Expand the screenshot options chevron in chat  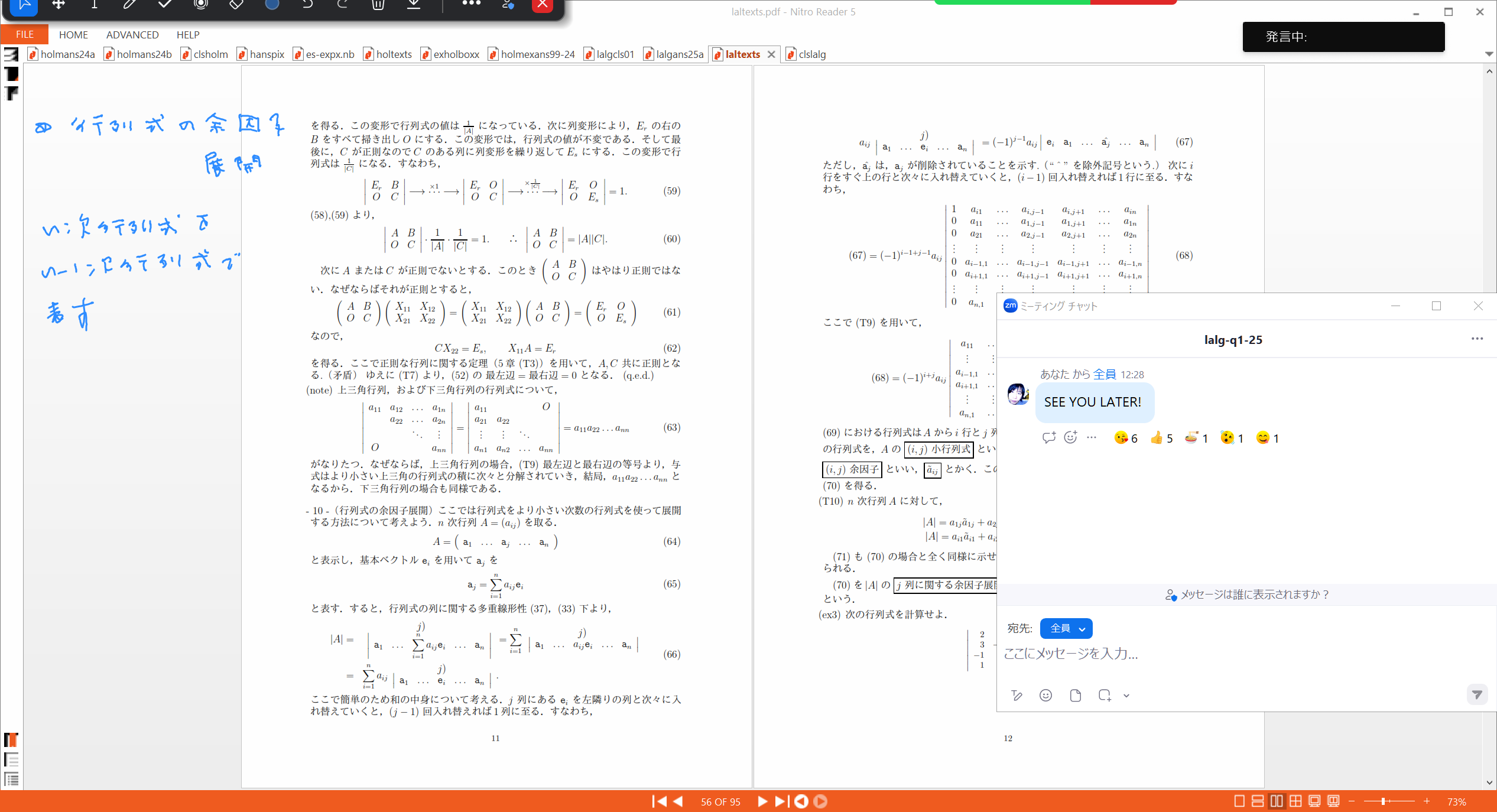click(1126, 696)
